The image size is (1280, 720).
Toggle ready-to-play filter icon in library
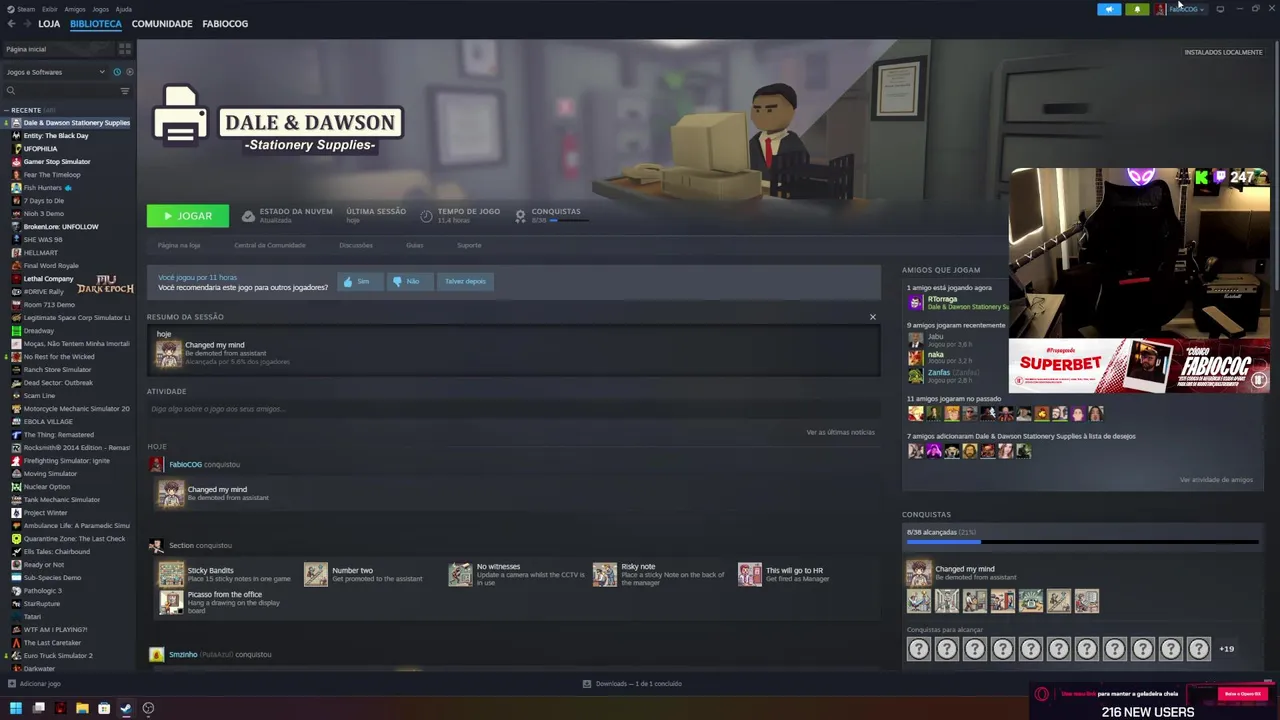pyautogui.click(x=129, y=72)
